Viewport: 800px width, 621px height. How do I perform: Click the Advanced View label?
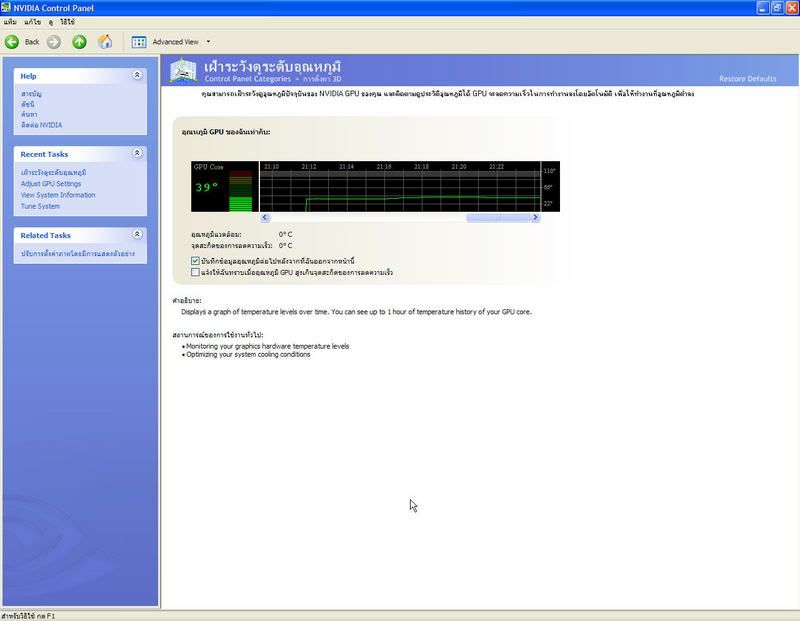click(176, 42)
